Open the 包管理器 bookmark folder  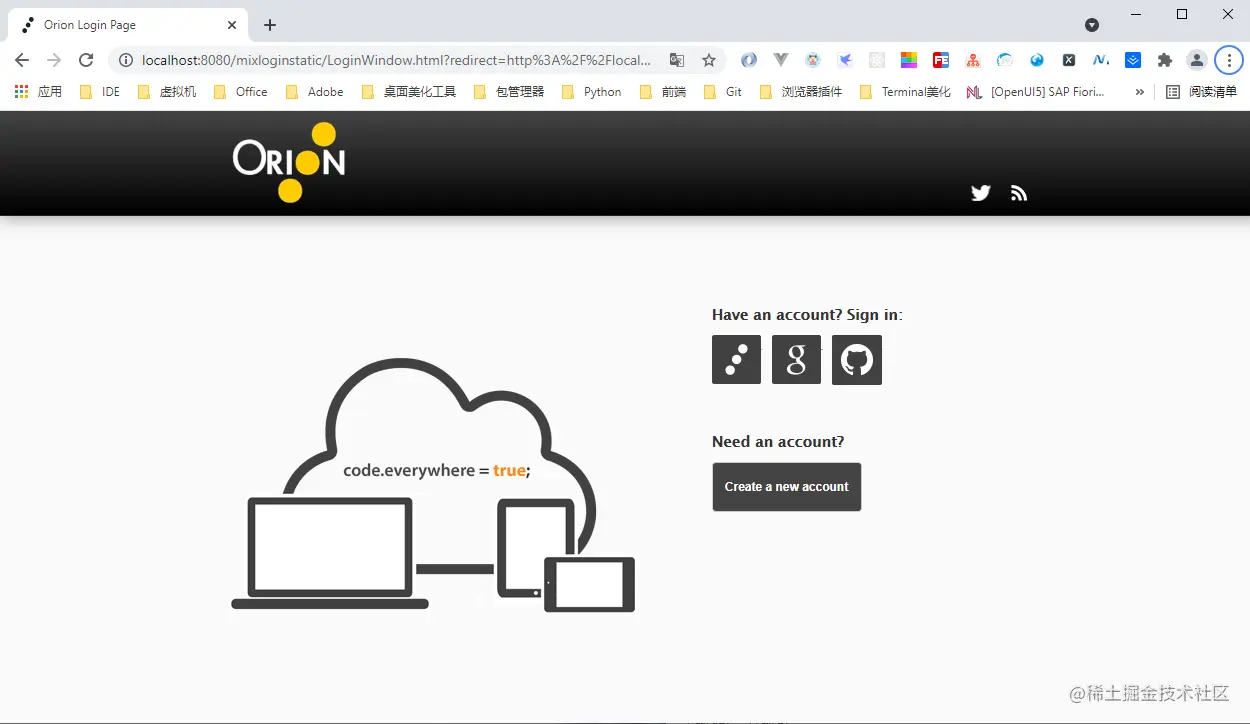pos(509,91)
